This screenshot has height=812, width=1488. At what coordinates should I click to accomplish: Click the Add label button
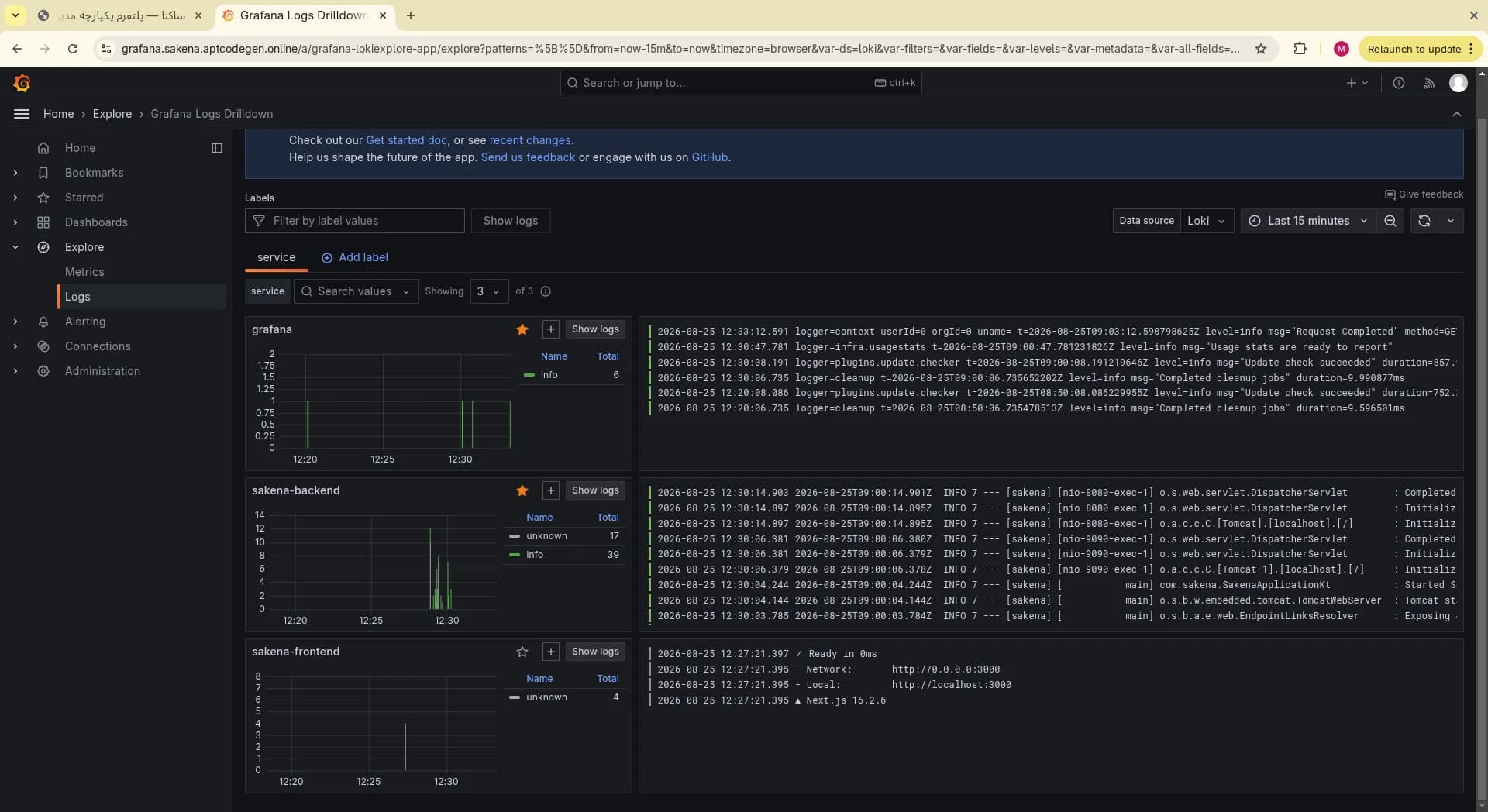pyautogui.click(x=354, y=257)
